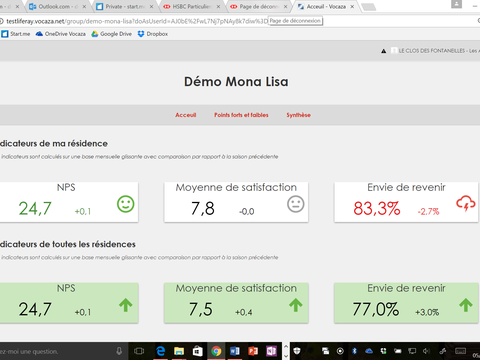480x360 pixels.
Task: Click the green smiley icon in NPS card
Action: click(x=126, y=204)
